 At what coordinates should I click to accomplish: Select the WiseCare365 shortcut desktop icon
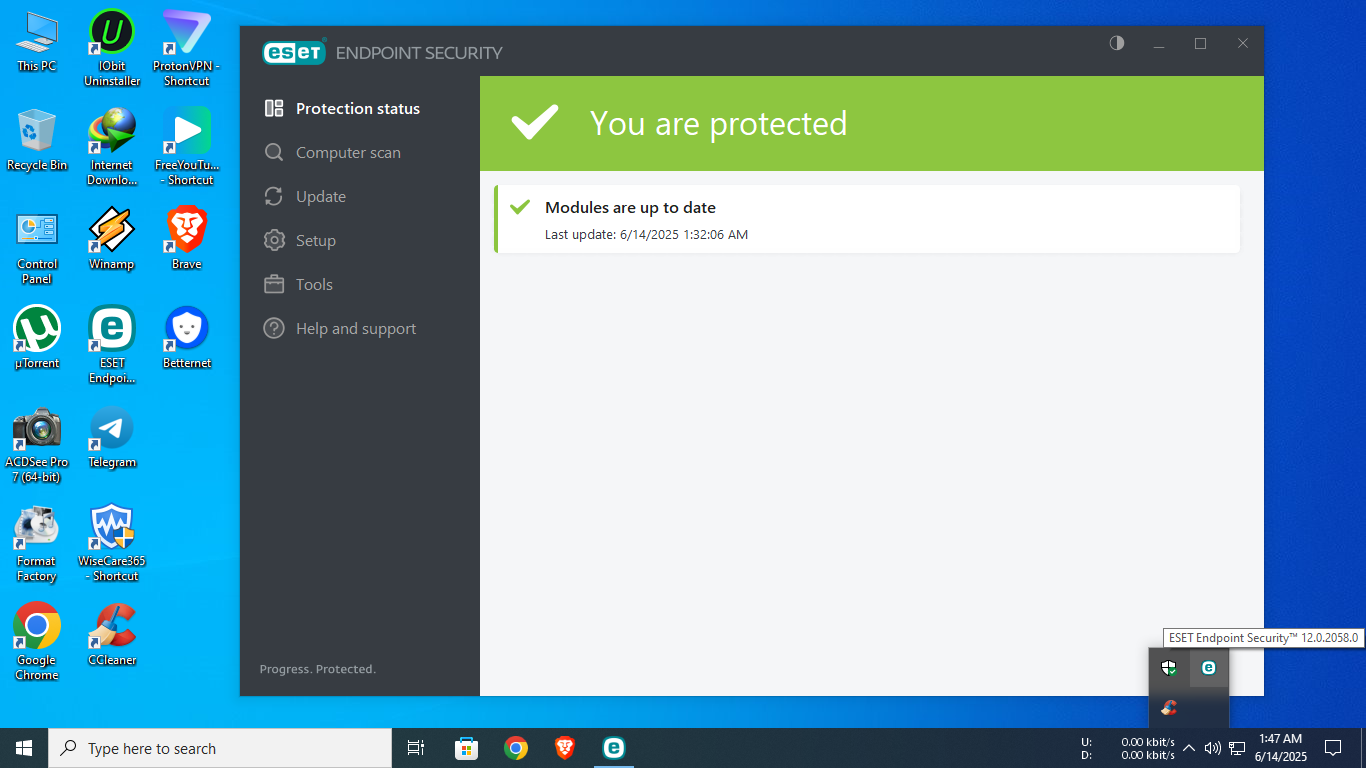tap(112, 543)
